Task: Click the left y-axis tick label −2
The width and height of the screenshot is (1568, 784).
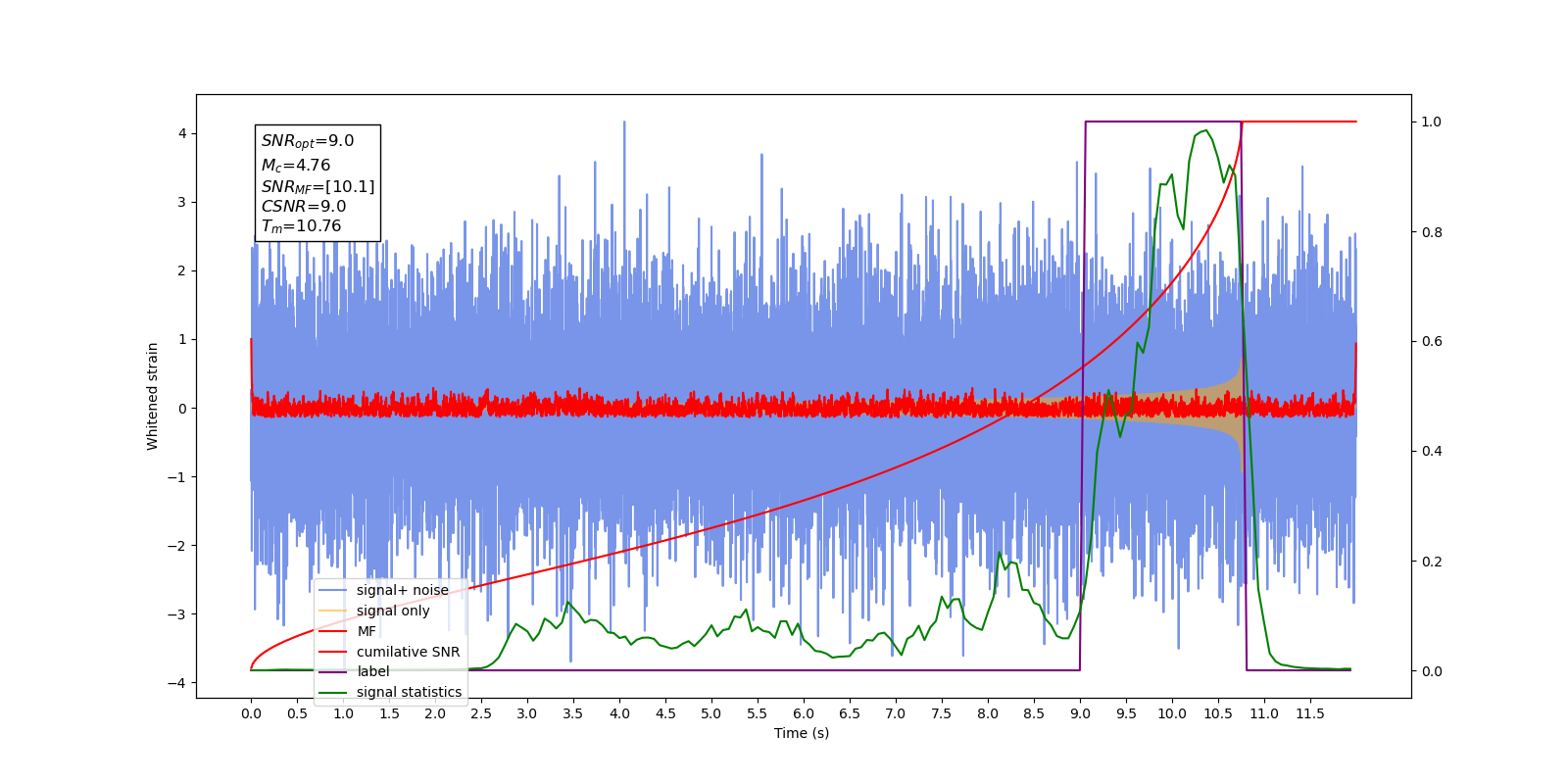Action: tap(177, 546)
